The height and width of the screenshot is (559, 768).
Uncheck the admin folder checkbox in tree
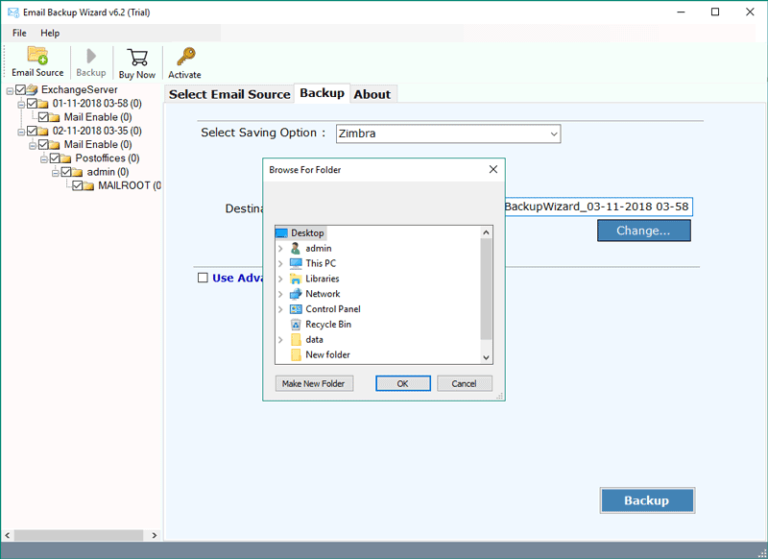click(x=66, y=172)
